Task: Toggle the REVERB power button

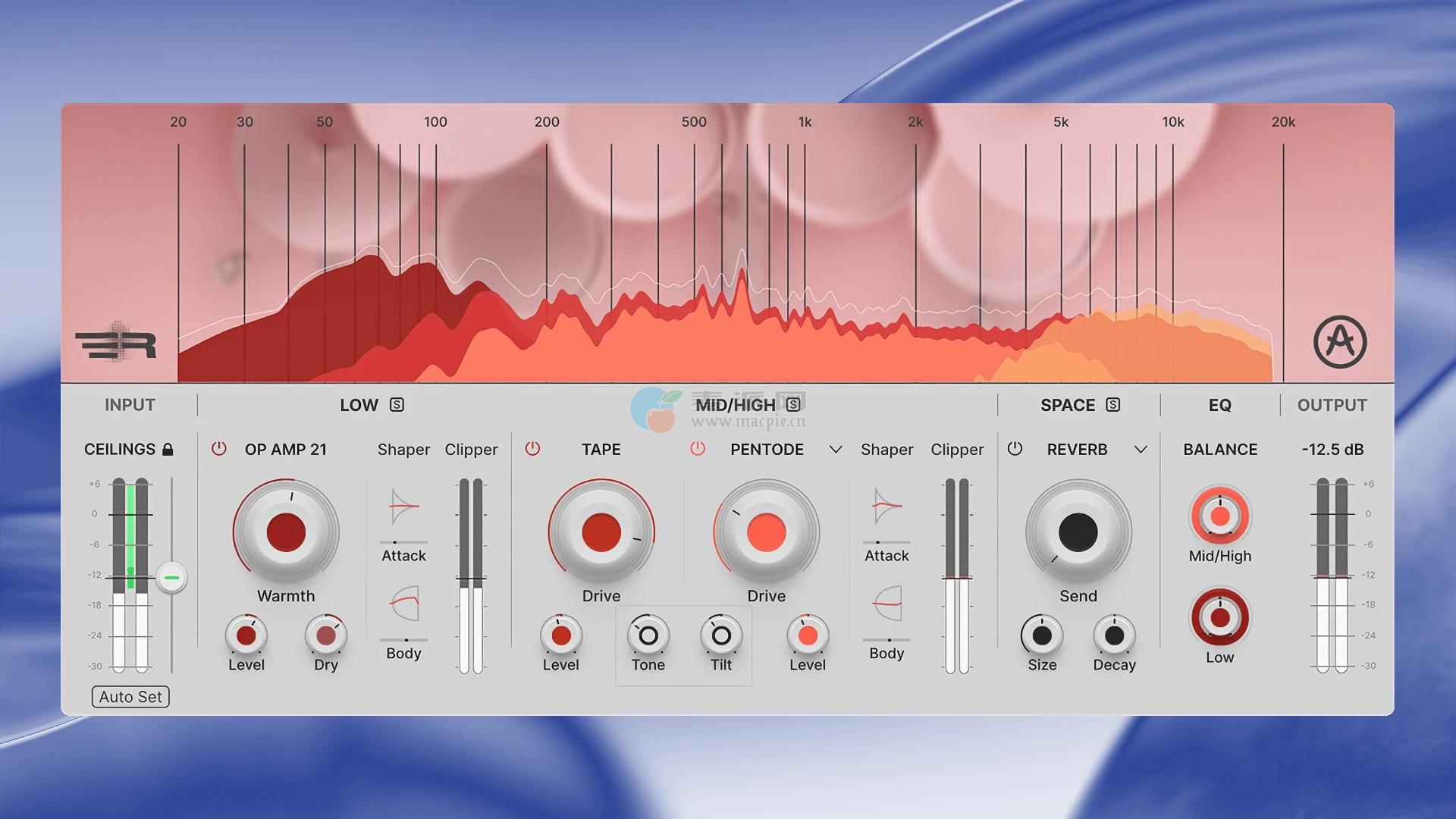Action: pos(1015,449)
